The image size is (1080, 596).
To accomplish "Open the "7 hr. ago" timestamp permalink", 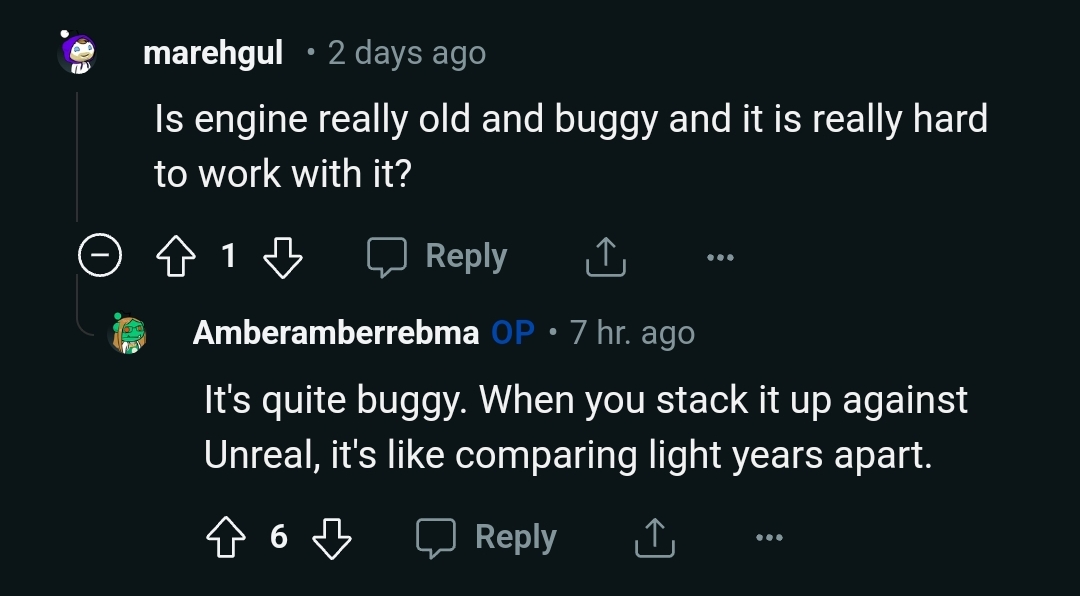I will click(632, 333).
